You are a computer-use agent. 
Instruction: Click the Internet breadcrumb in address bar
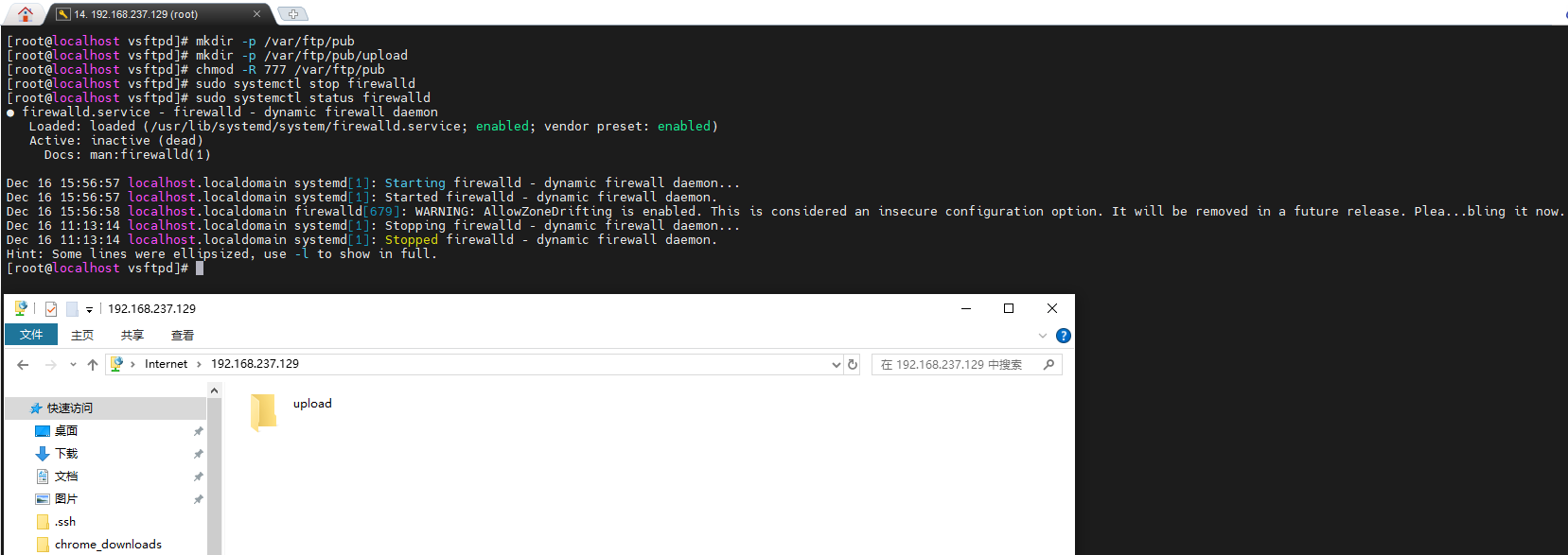point(166,364)
